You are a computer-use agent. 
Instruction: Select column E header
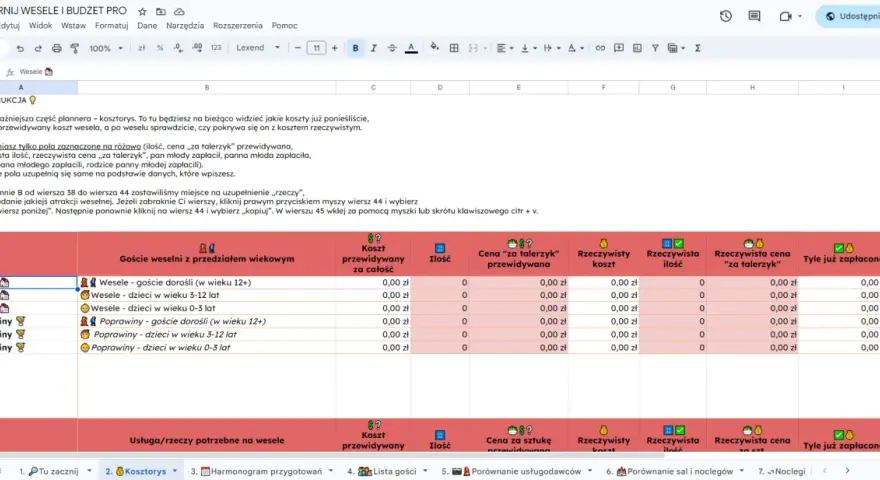519,88
